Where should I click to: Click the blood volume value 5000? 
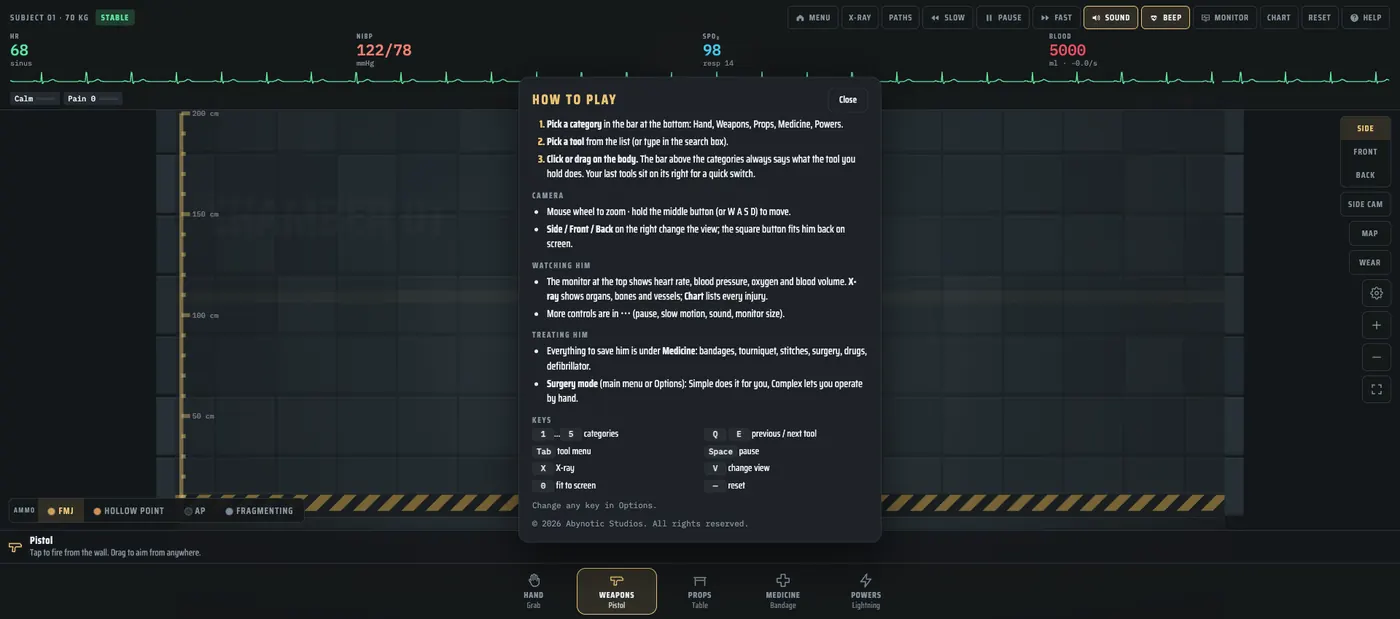point(1067,50)
